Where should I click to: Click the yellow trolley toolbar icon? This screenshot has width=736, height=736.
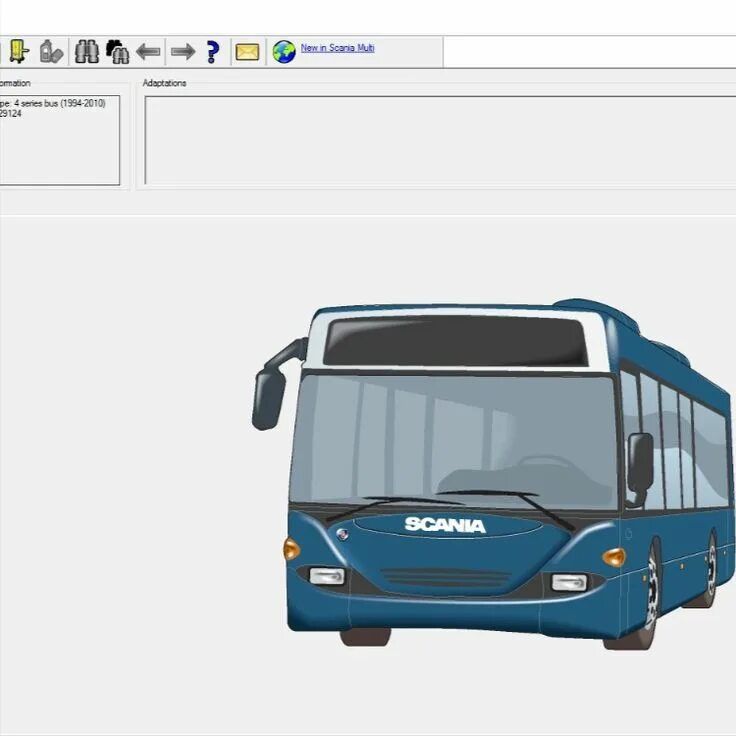tap(19, 51)
